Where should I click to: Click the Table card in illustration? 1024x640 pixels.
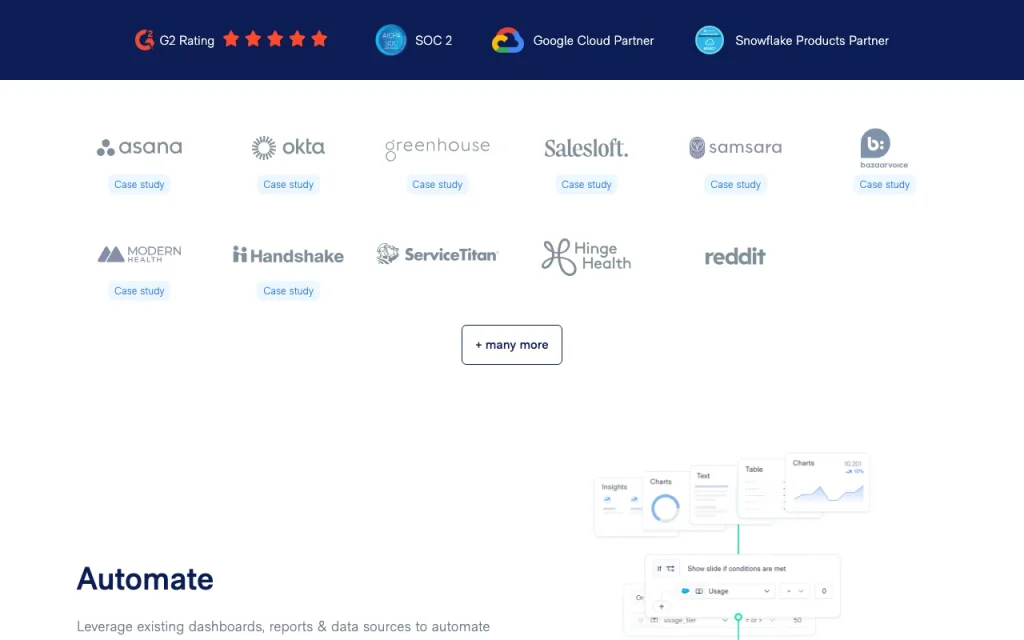tap(761, 488)
